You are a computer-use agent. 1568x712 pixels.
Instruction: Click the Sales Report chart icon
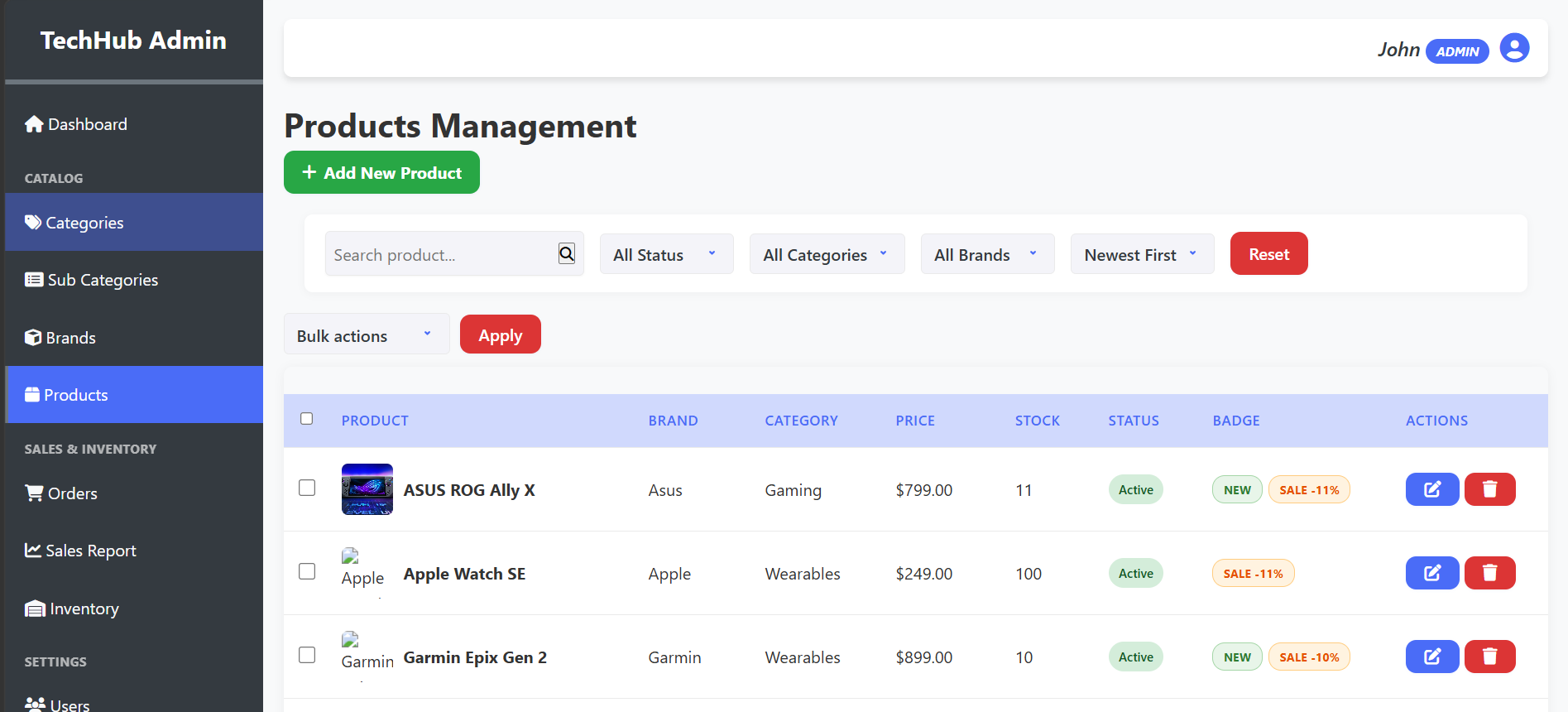point(33,550)
